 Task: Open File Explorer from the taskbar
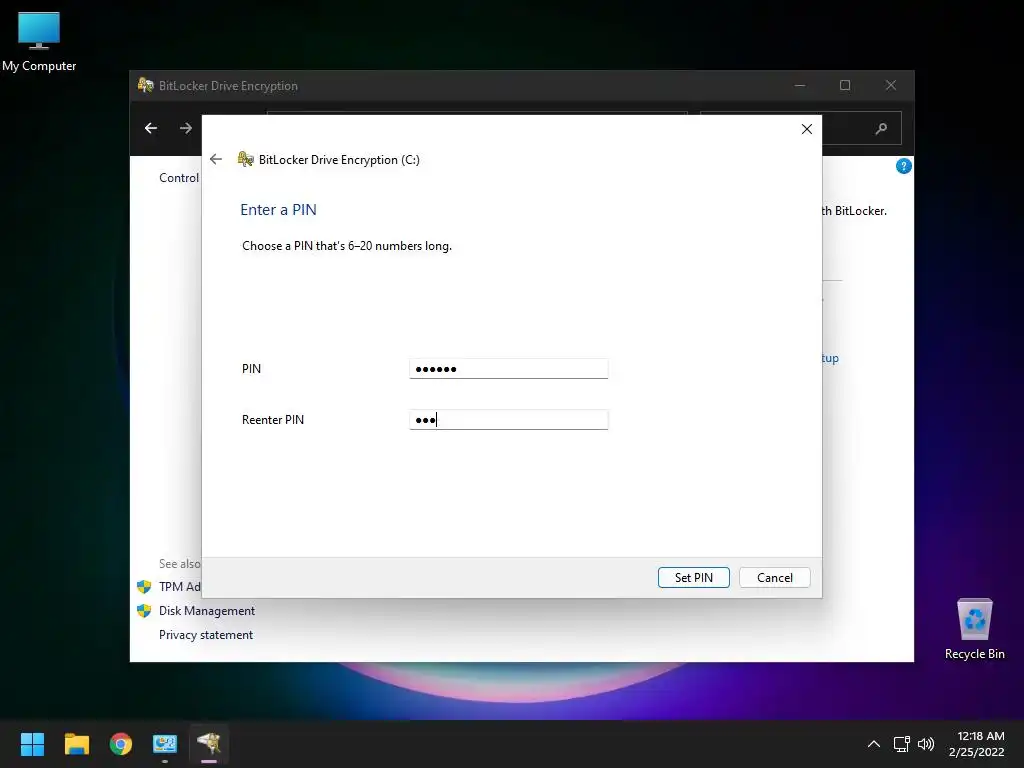coord(76,744)
